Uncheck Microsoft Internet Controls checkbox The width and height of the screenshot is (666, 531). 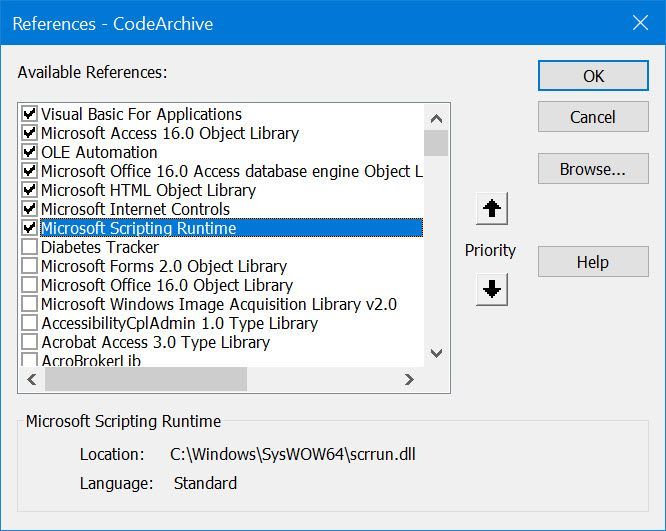tap(29, 209)
